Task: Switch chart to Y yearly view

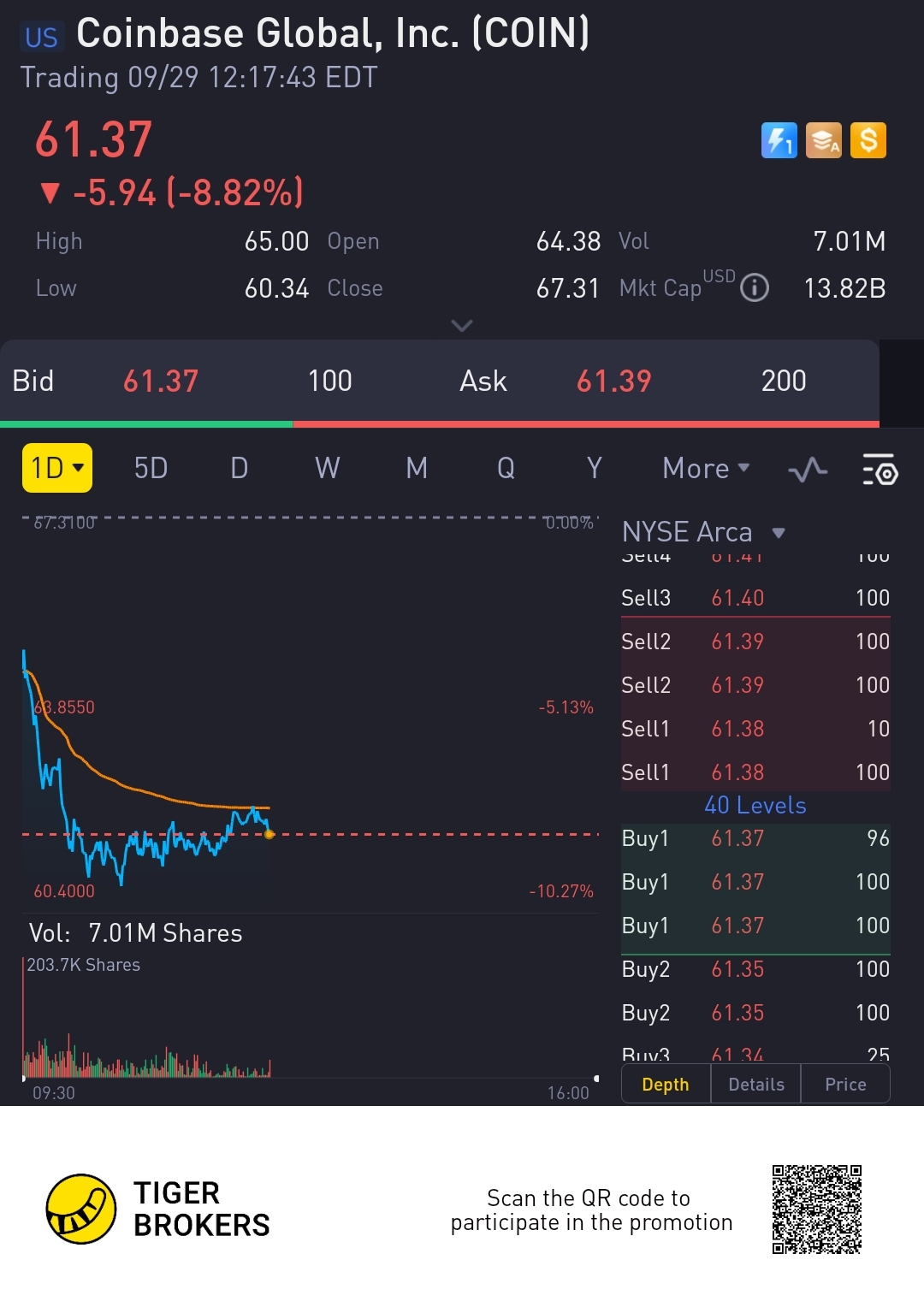Action: (595, 469)
